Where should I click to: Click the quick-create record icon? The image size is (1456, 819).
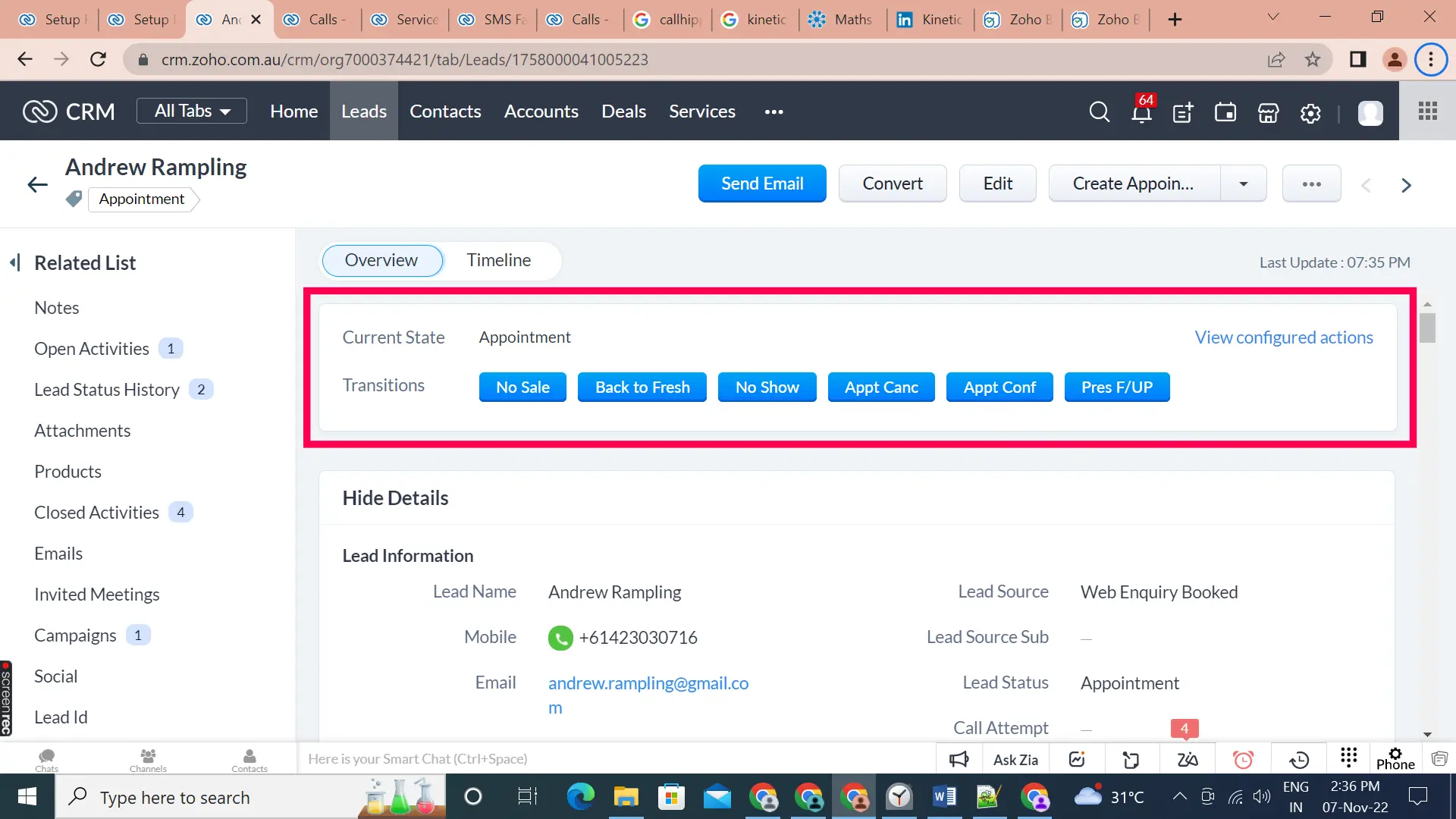1182,112
